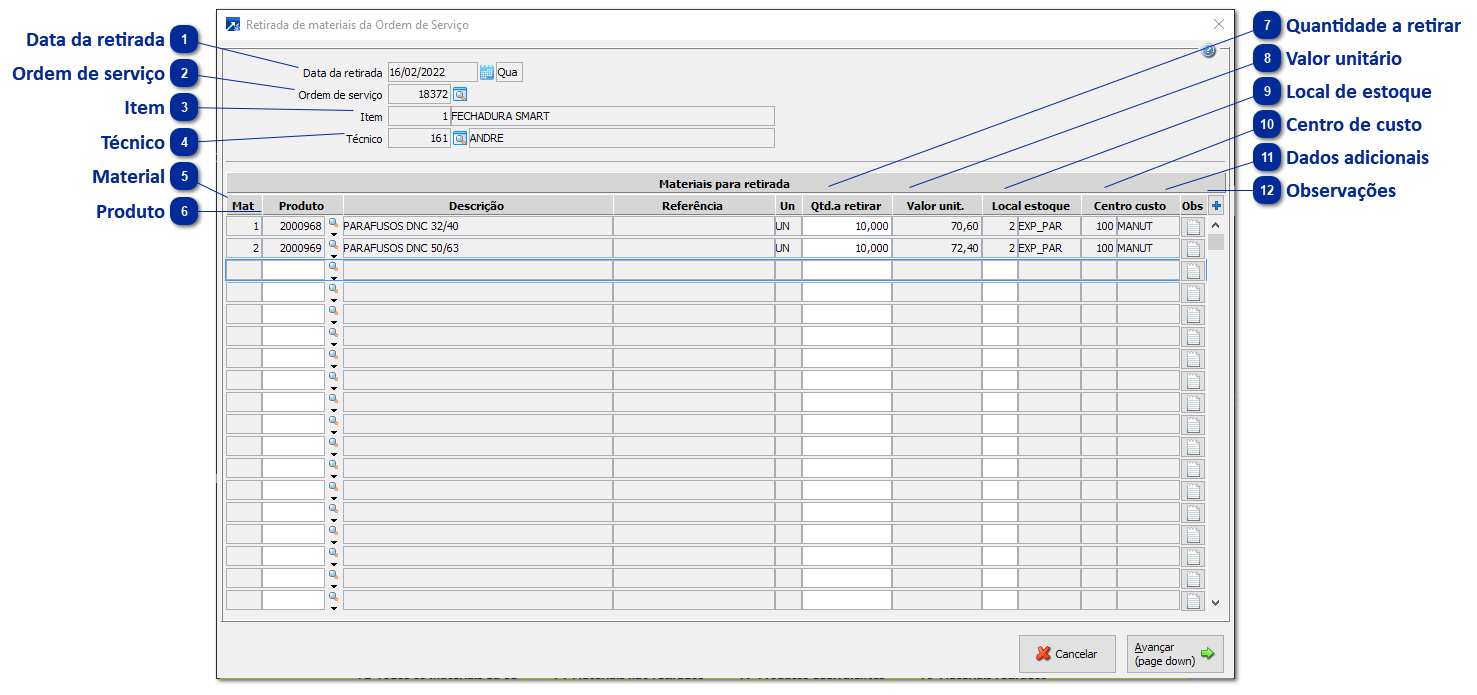Click the Qtd.a retirar column header
The image size is (1477, 695).
point(847,205)
